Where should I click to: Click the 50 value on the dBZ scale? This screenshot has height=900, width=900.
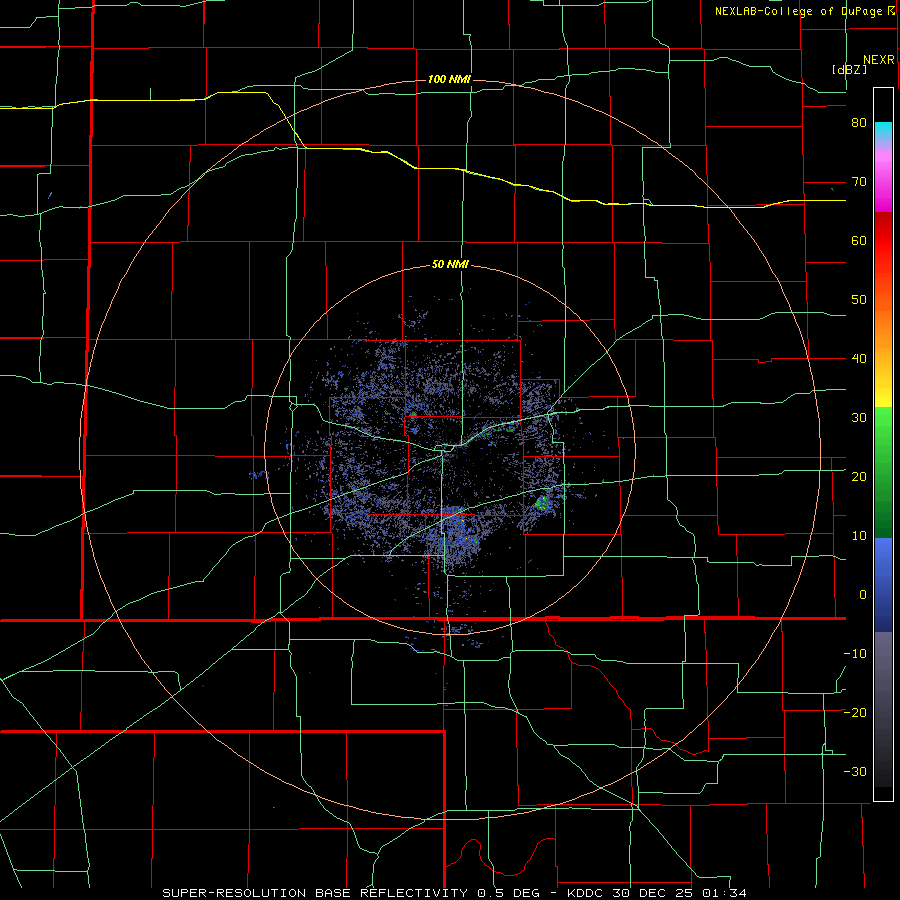859,300
